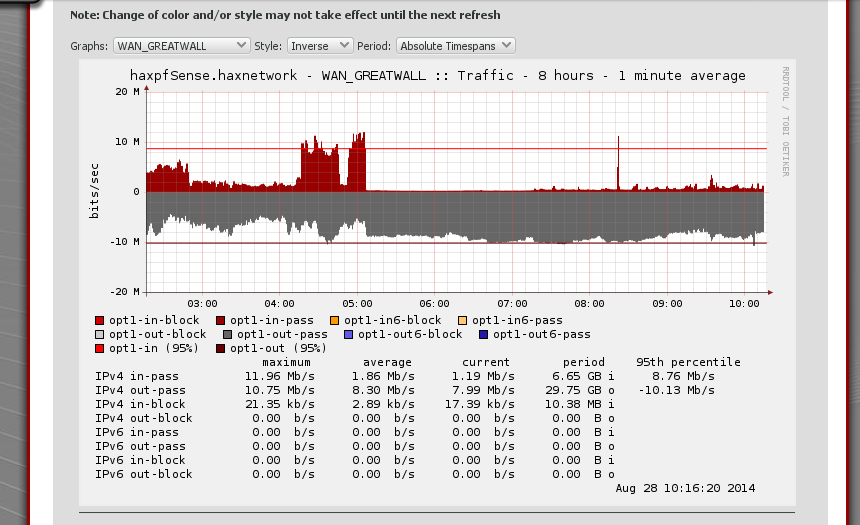Click the opt1-in (95%) bright red swatch
Screen dimensions: 860x525
[x=99, y=348]
